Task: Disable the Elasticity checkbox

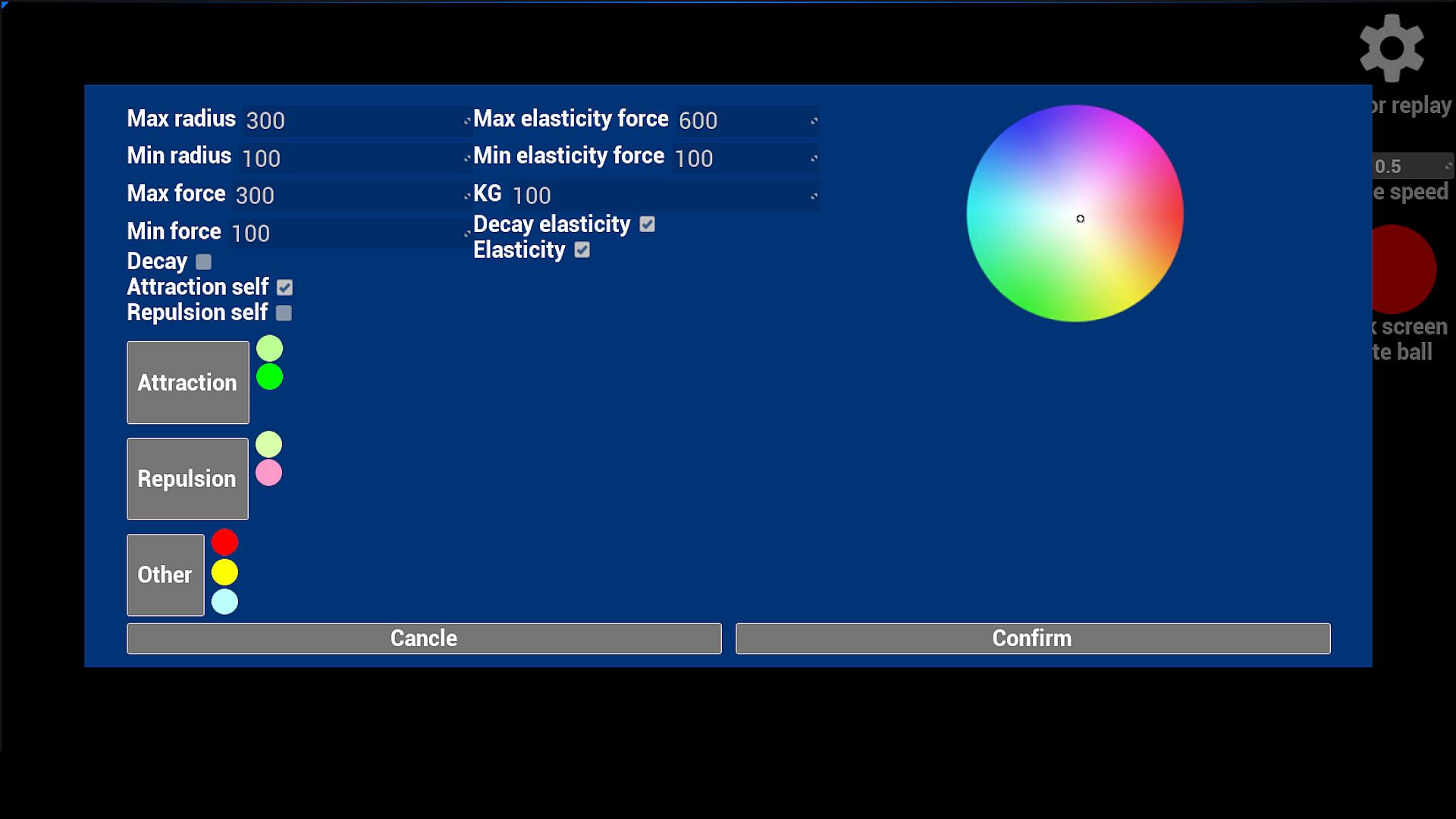Action: pyautogui.click(x=582, y=250)
